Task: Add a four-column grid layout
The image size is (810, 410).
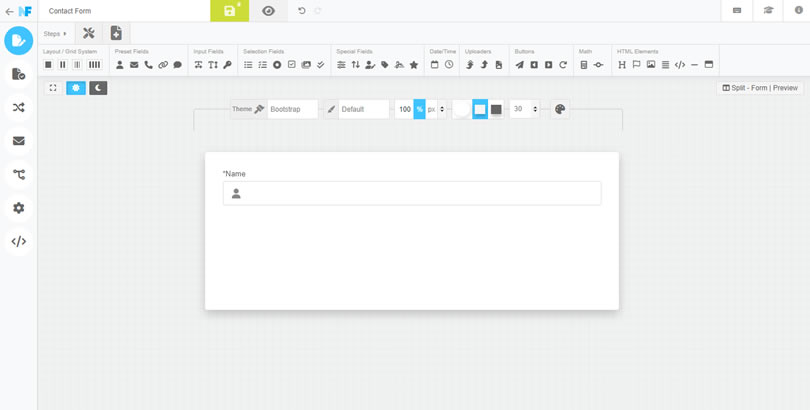Action: coord(94,65)
